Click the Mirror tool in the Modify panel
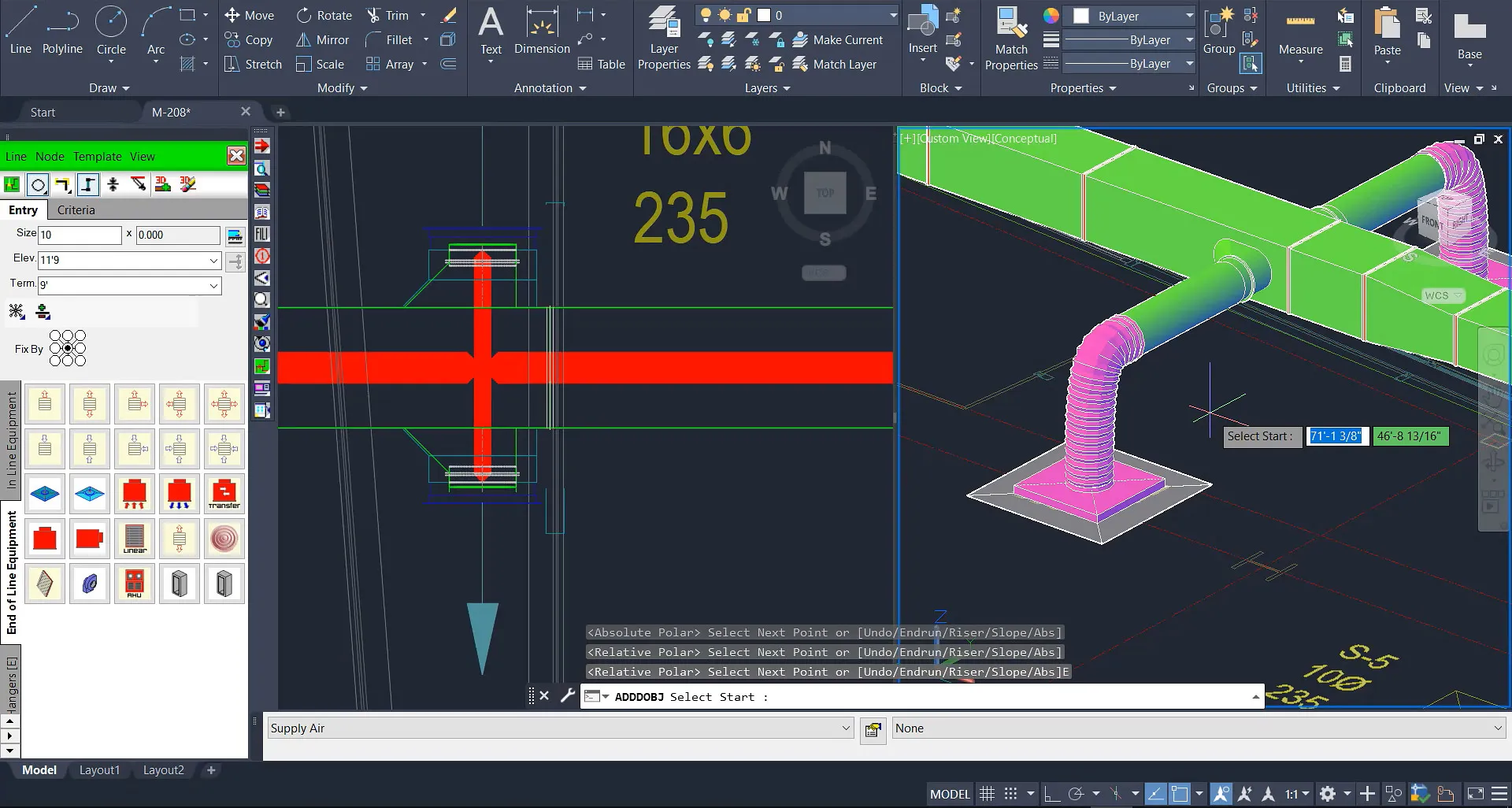This screenshot has height=808, width=1512. 323,39
